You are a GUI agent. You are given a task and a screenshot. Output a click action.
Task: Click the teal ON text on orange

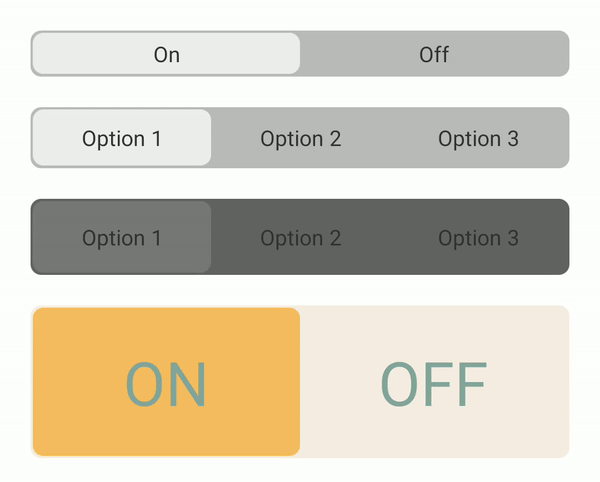point(166,384)
